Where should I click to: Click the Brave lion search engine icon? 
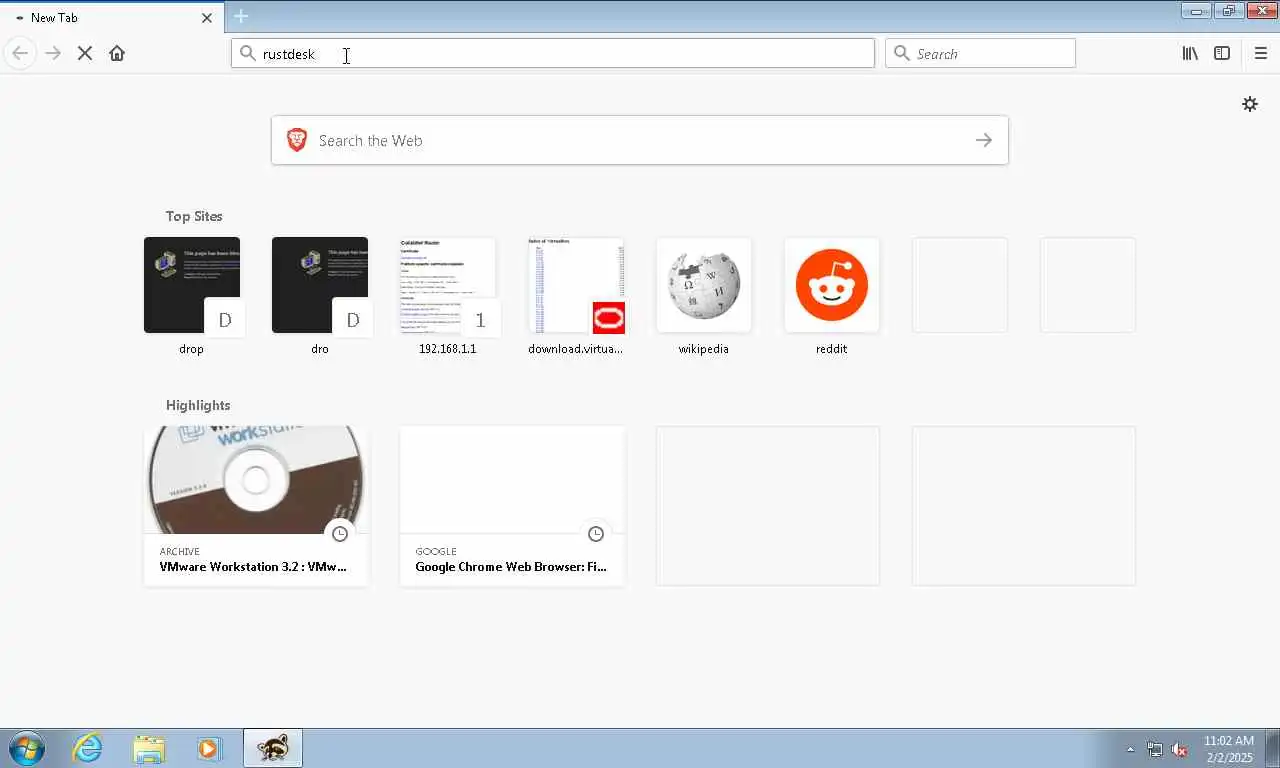coord(297,140)
